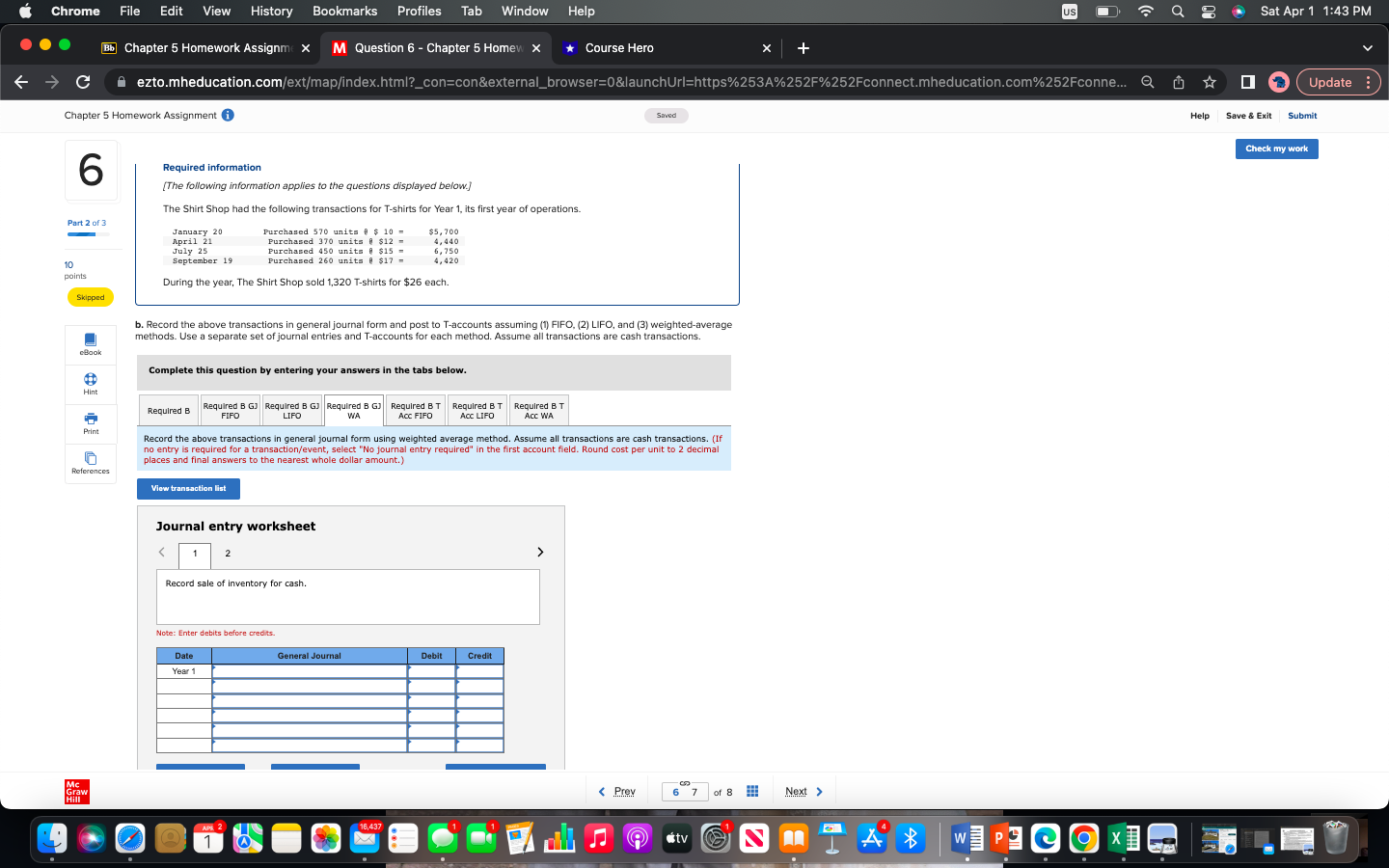Toggle the Chrome side panel
This screenshot has height=868, width=1389.
tap(1247, 82)
